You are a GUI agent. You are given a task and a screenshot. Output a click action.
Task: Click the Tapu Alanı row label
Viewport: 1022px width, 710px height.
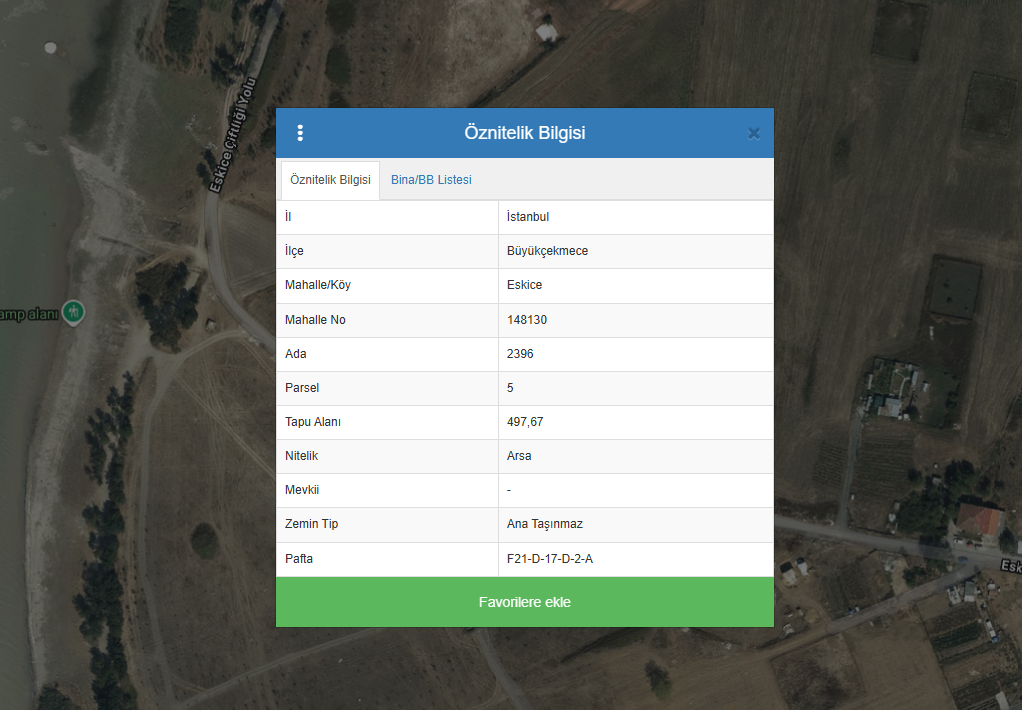(x=313, y=422)
